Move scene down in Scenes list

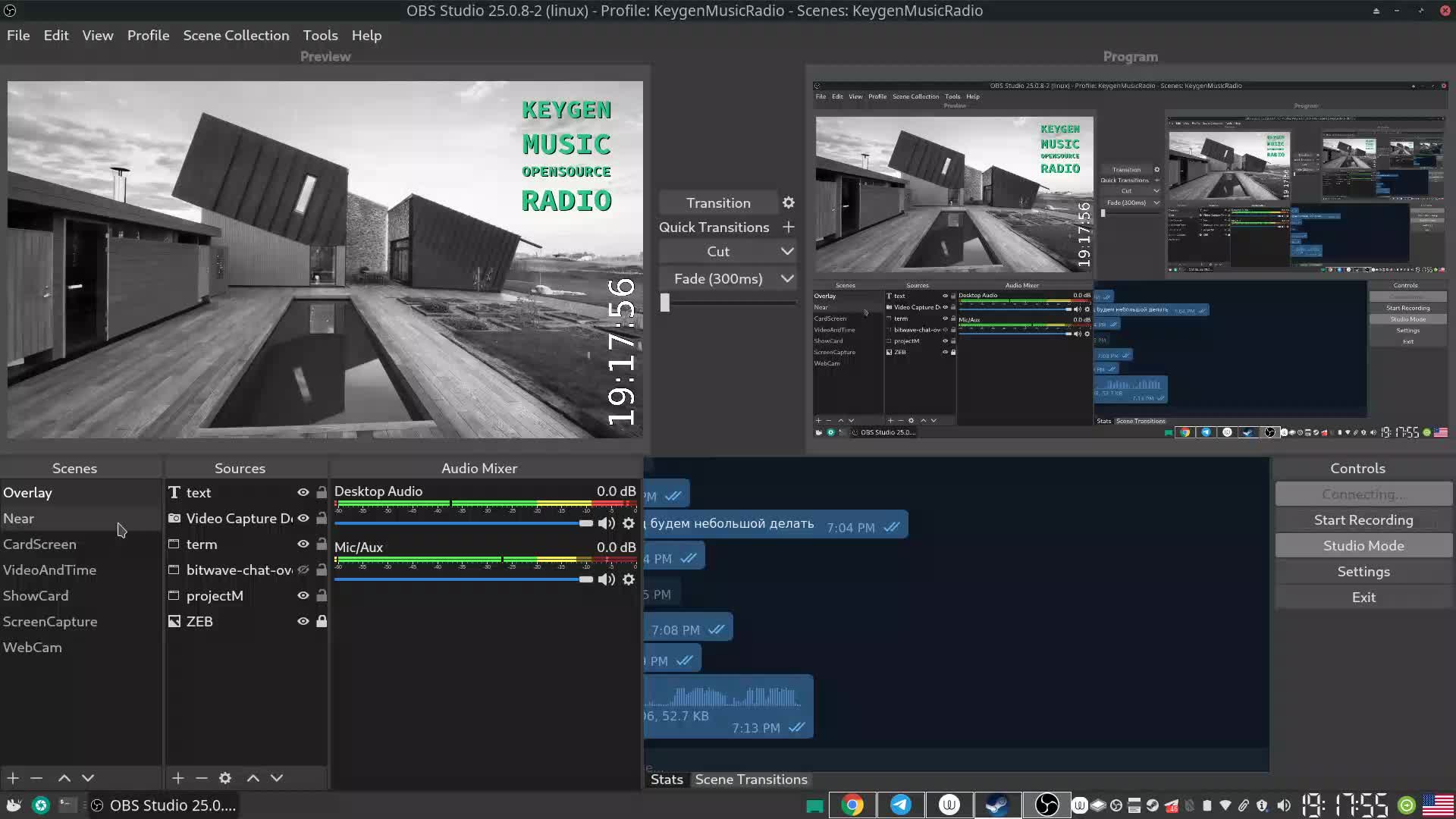[88, 777]
